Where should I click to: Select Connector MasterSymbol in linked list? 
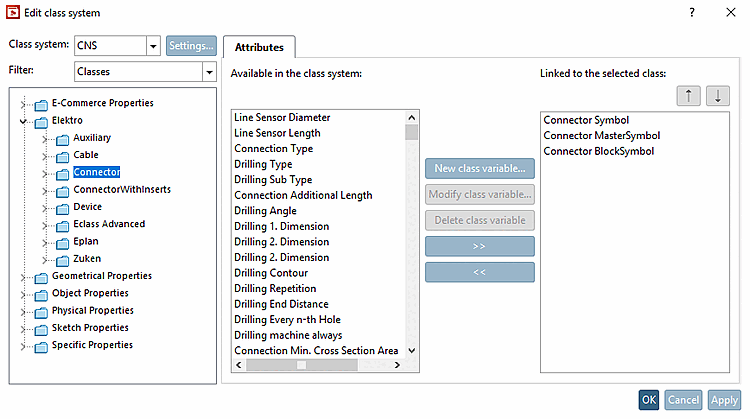(x=601, y=136)
